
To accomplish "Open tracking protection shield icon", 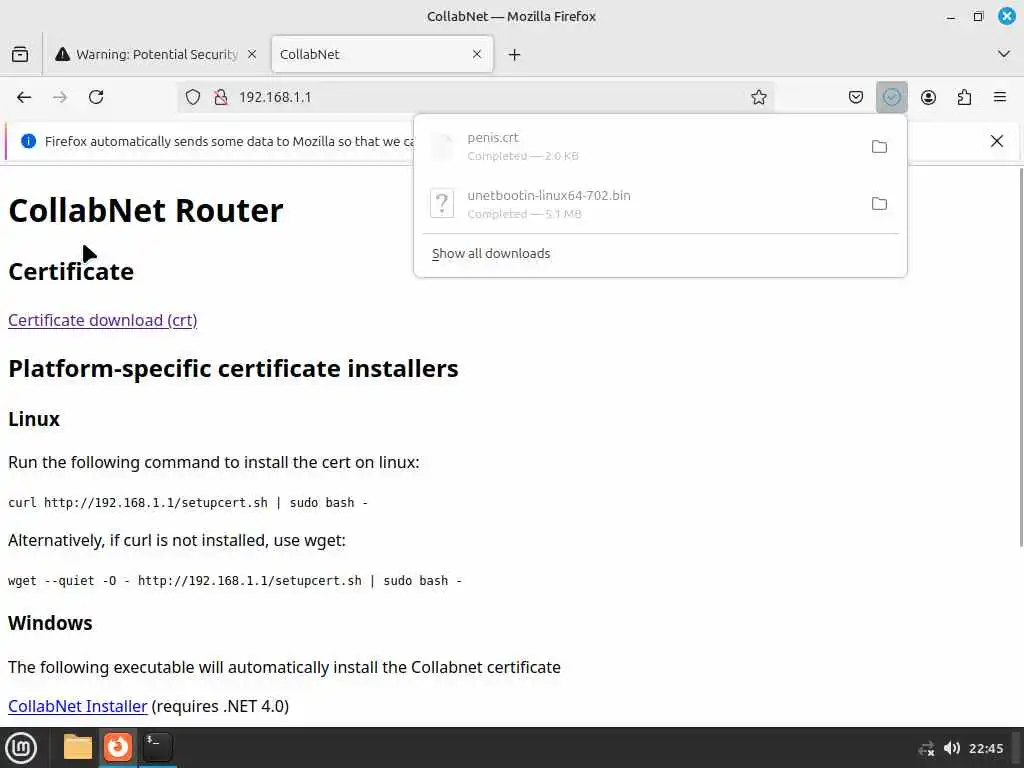I will [193, 97].
